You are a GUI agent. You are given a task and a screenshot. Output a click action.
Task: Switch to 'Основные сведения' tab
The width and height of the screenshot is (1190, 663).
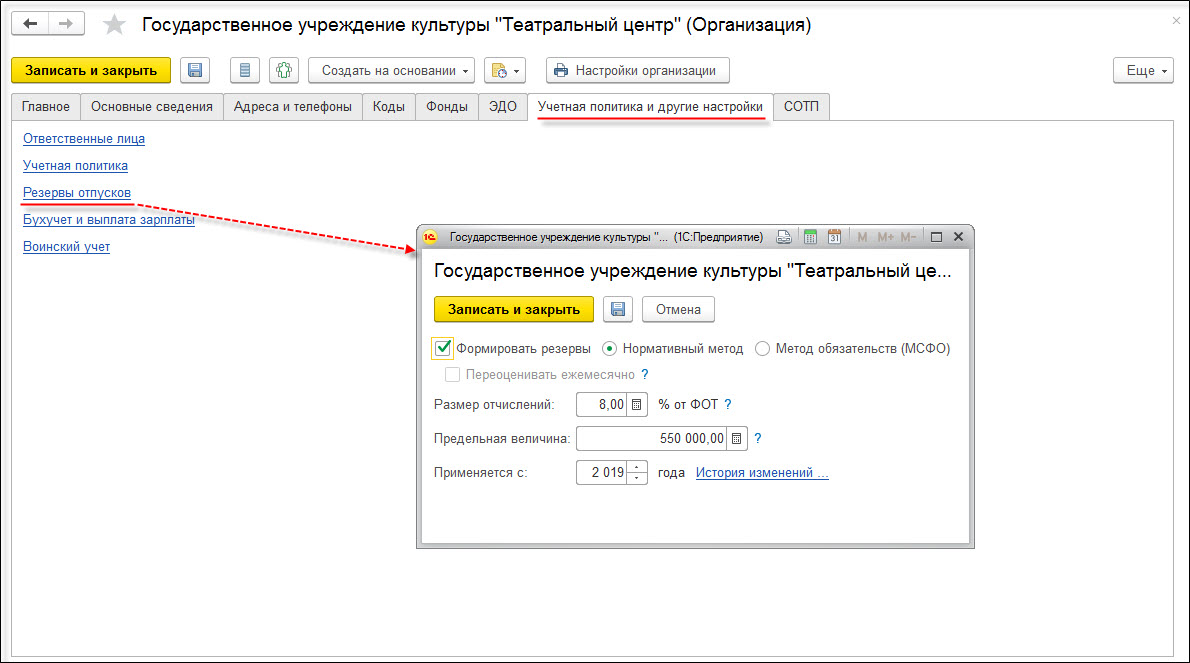click(x=152, y=107)
